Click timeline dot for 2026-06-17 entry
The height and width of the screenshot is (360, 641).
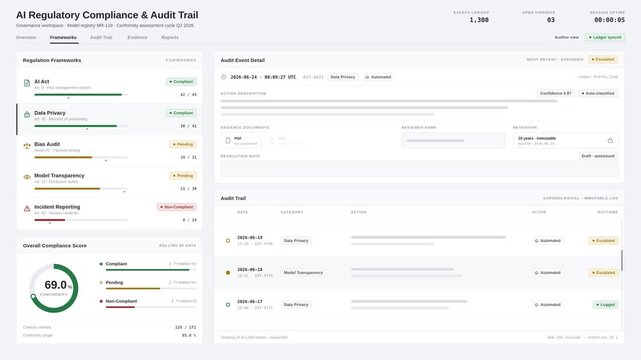[228, 304]
